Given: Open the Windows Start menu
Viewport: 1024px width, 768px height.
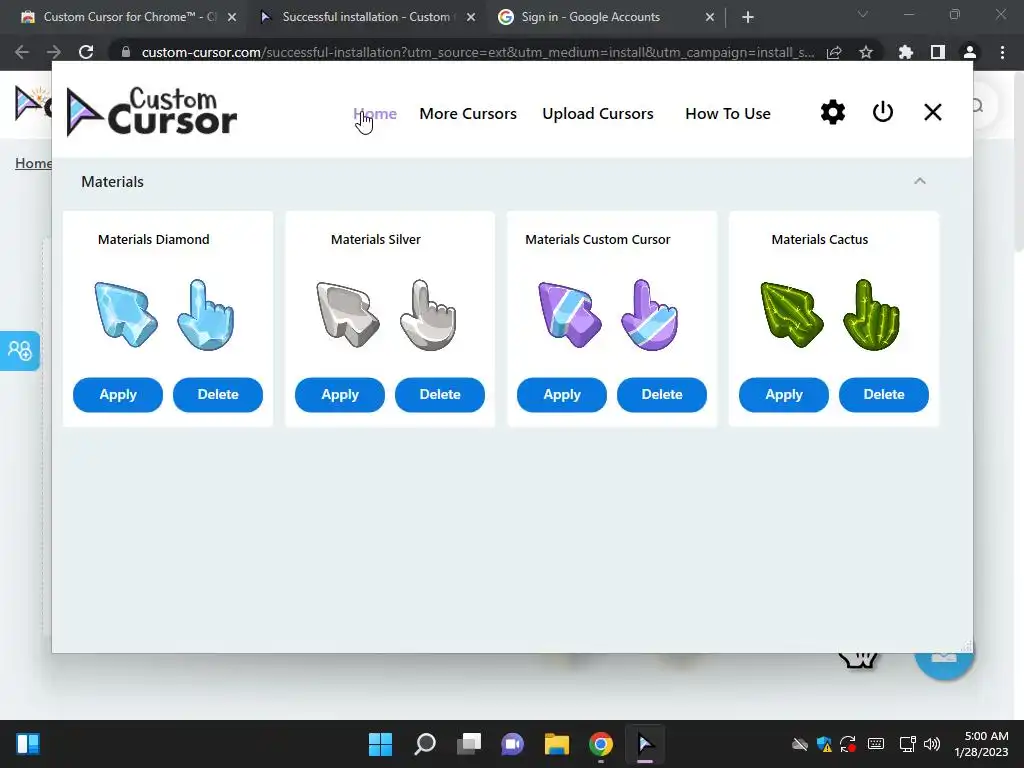Looking at the screenshot, I should pos(381,744).
